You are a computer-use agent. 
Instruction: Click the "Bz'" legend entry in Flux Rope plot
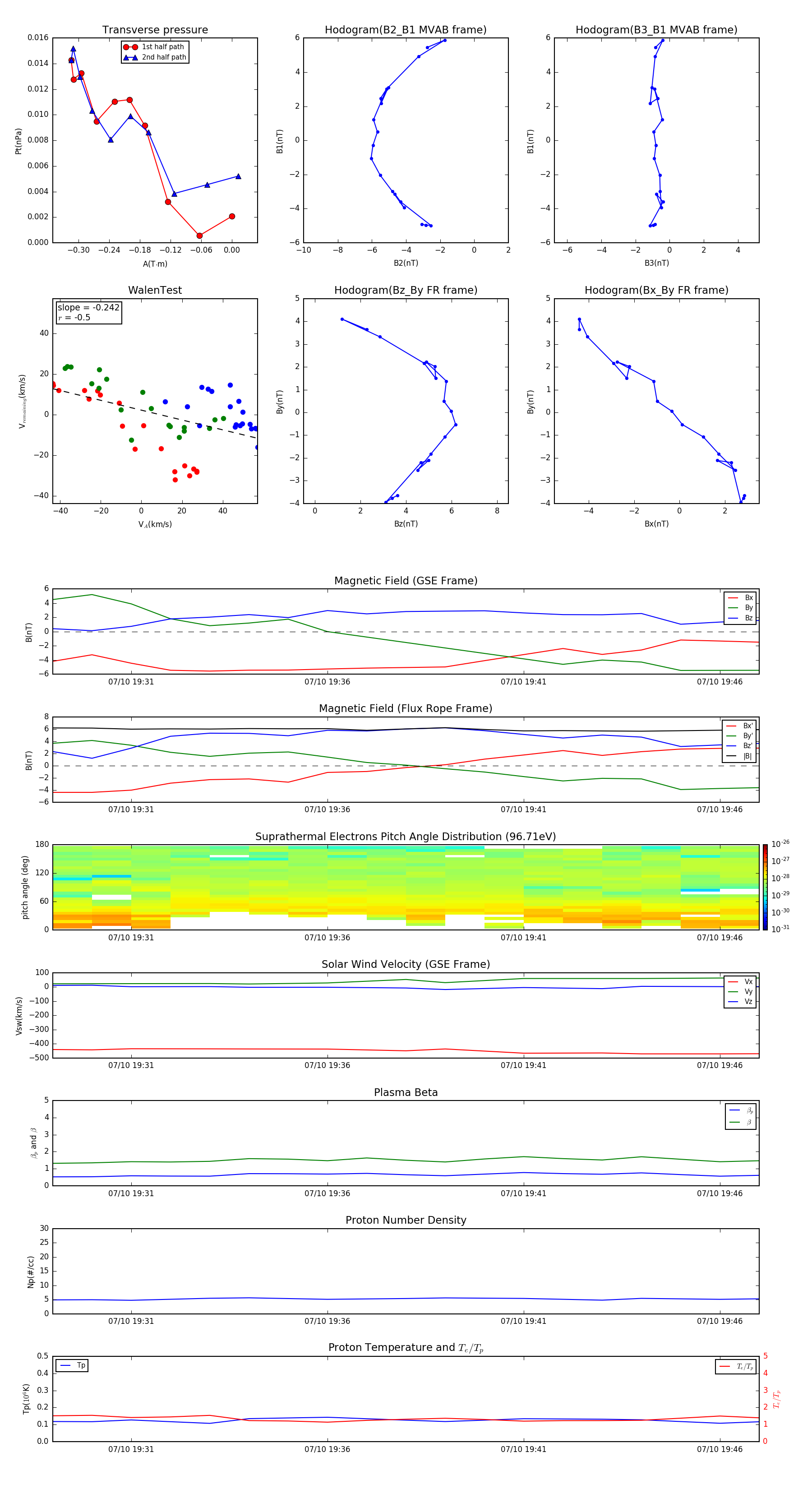coord(739,746)
